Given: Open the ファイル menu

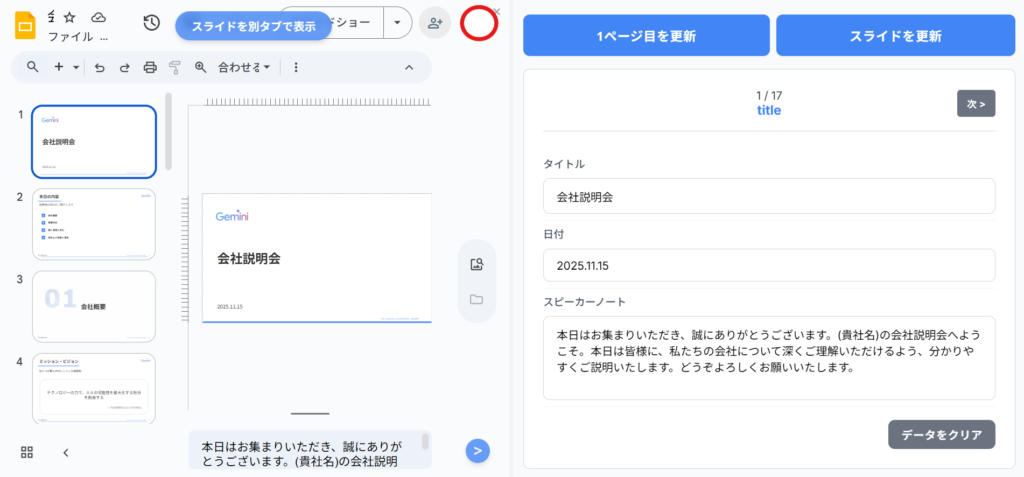Looking at the screenshot, I should pos(71,37).
